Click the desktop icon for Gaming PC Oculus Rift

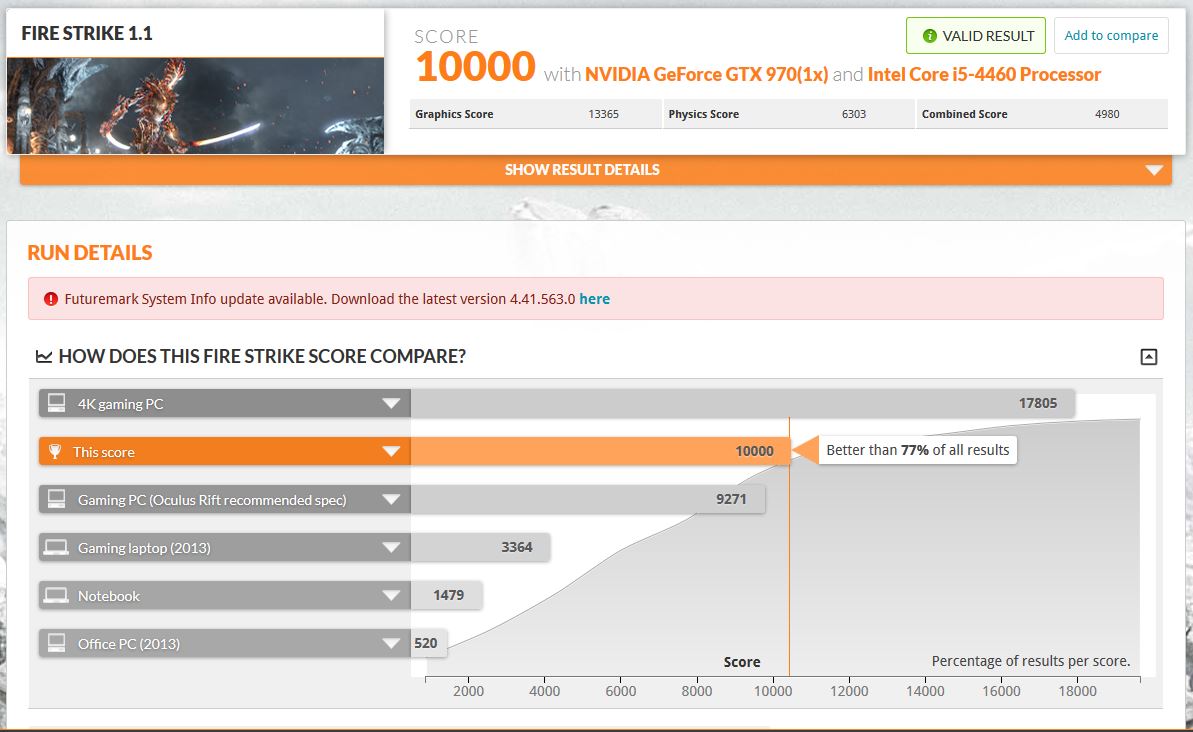click(56, 499)
